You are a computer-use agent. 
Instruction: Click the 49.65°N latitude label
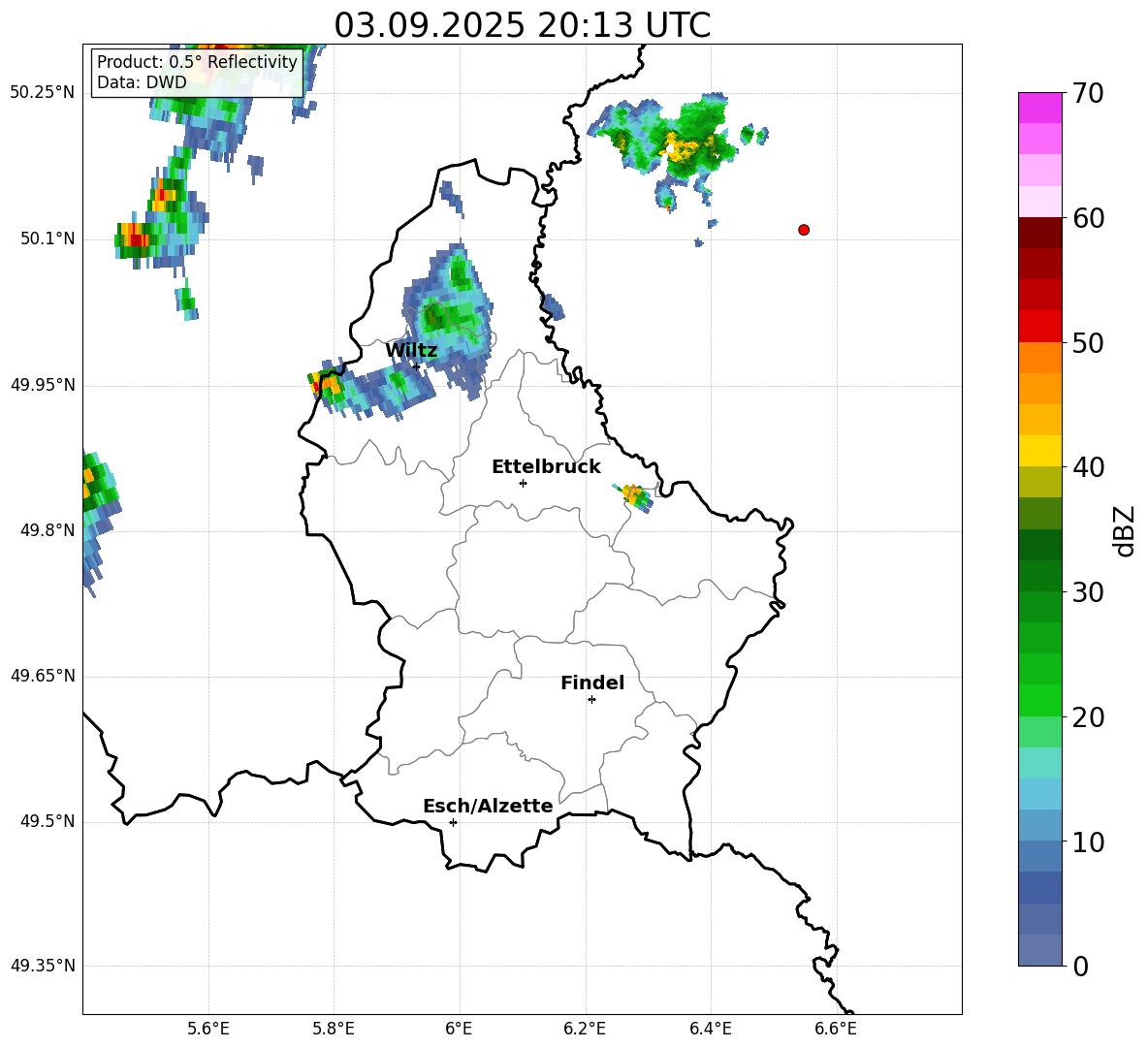(43, 676)
